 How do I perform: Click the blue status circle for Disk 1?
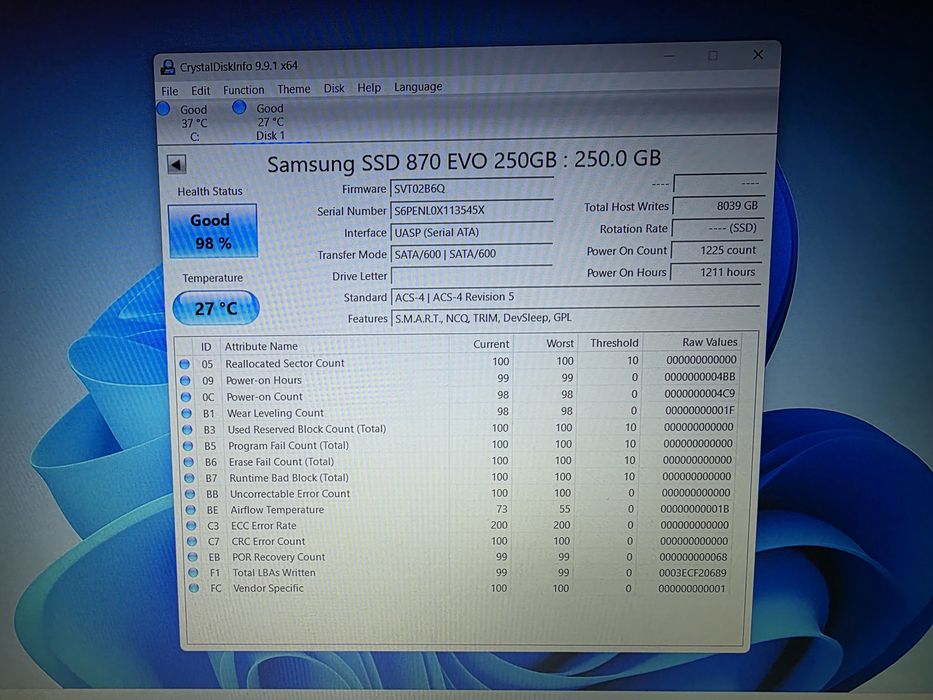point(239,107)
